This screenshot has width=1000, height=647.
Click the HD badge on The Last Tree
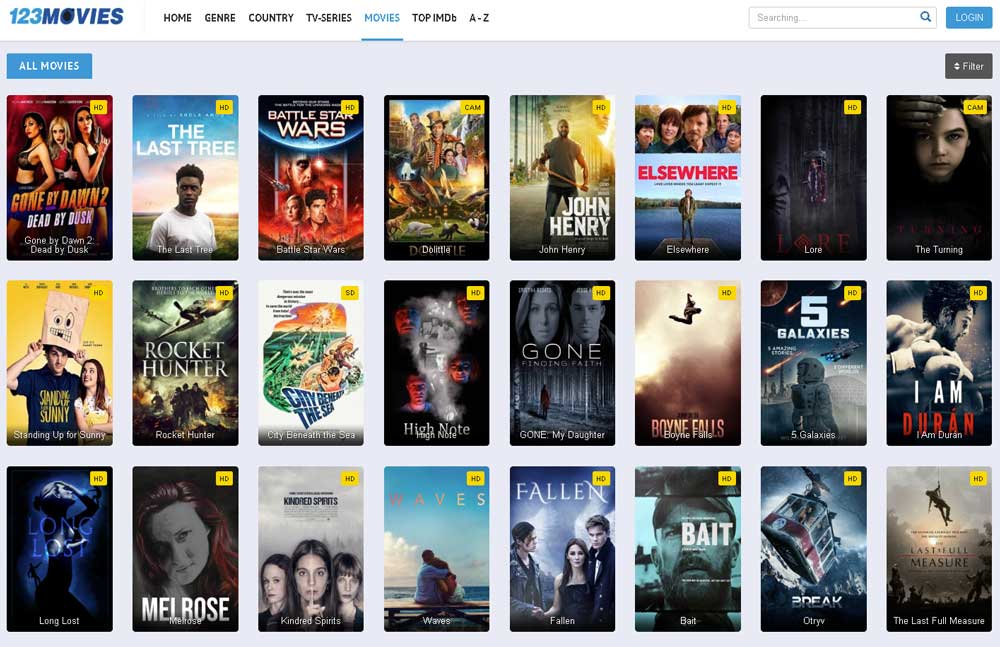(x=224, y=107)
